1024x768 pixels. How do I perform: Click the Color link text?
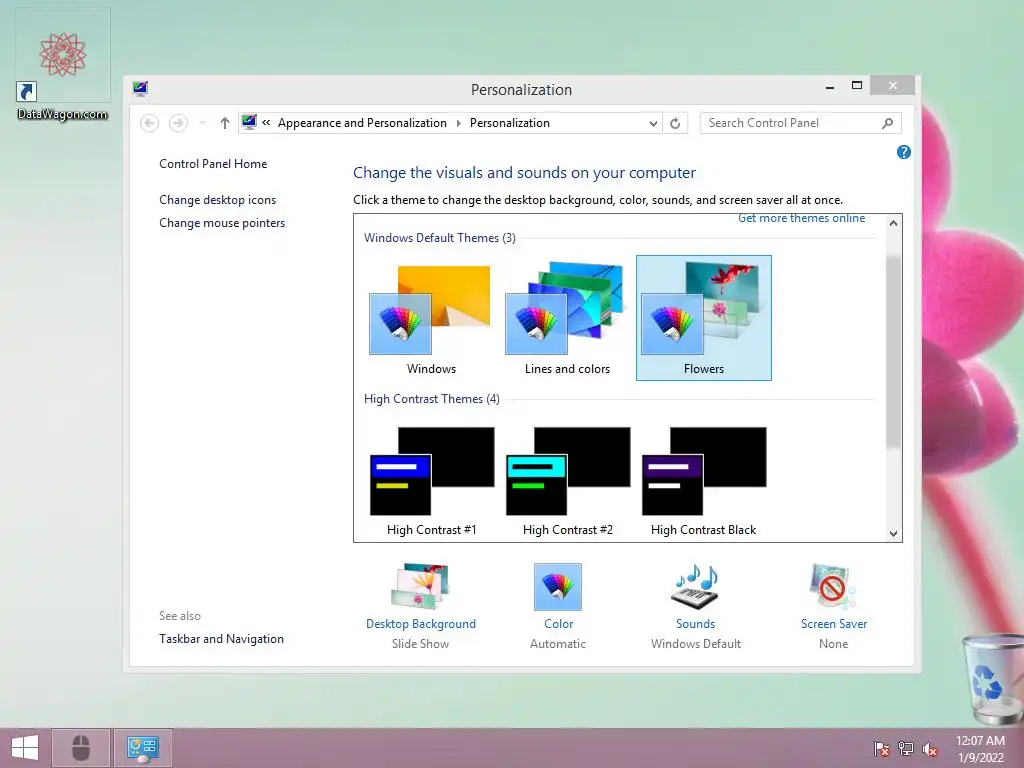click(x=558, y=624)
